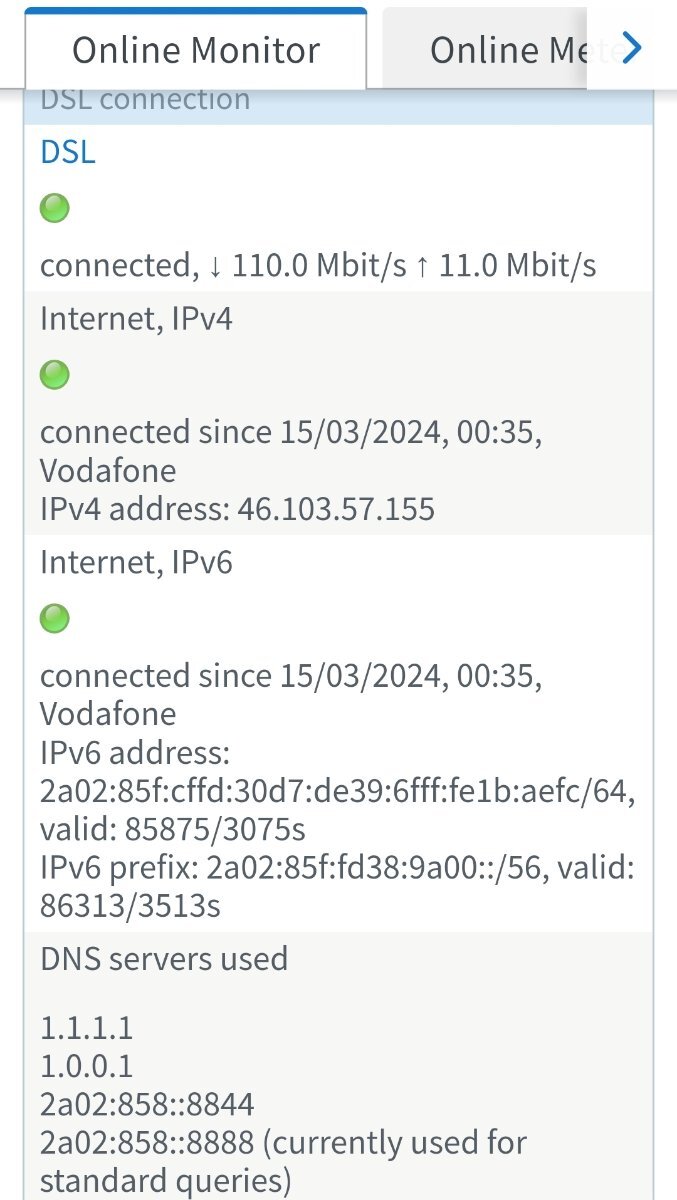The height and width of the screenshot is (1200, 677).
Task: Select the DNS servers used heading
Action: tap(164, 959)
